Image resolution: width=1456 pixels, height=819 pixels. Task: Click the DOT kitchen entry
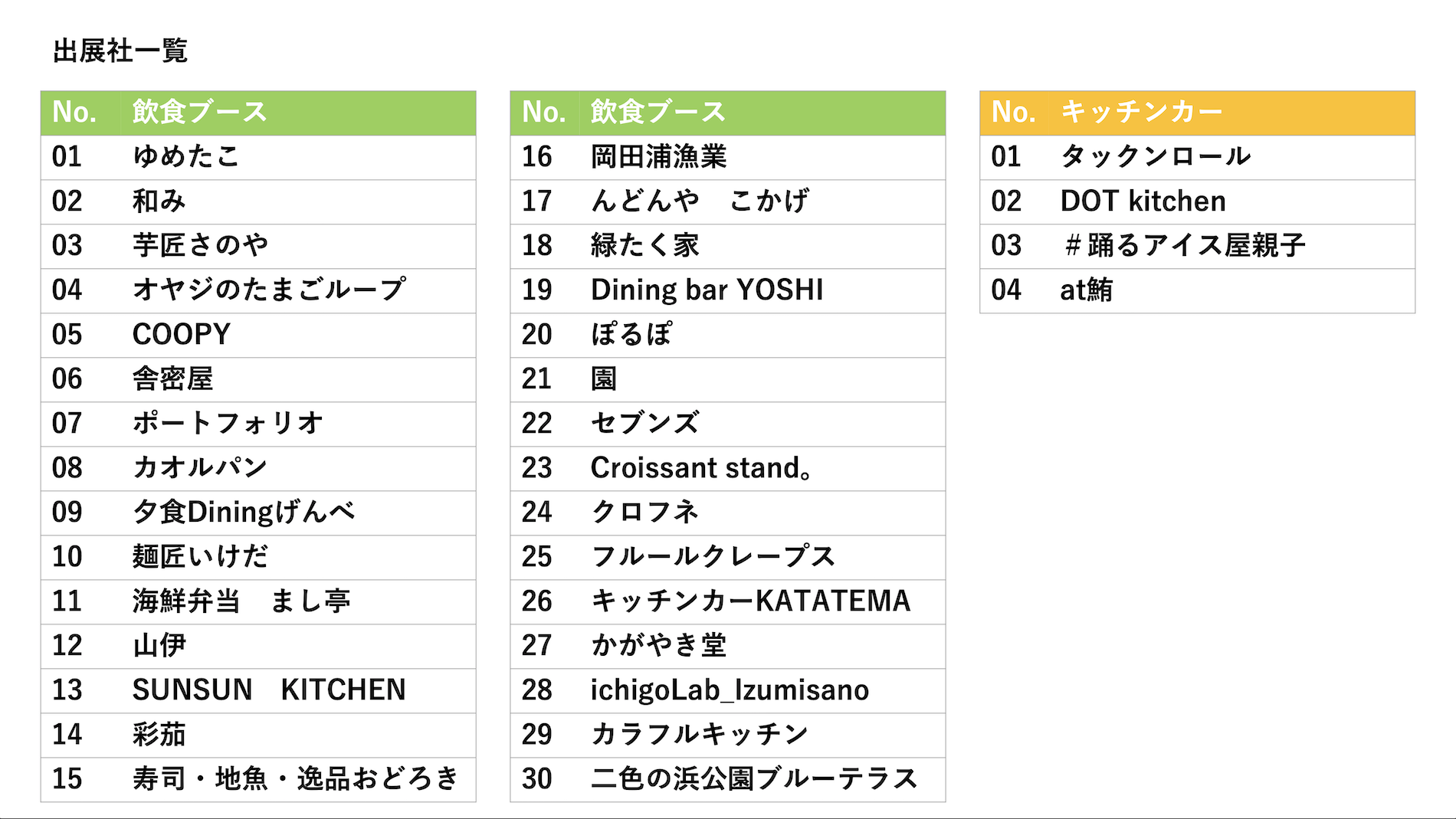pyautogui.click(x=1232, y=201)
